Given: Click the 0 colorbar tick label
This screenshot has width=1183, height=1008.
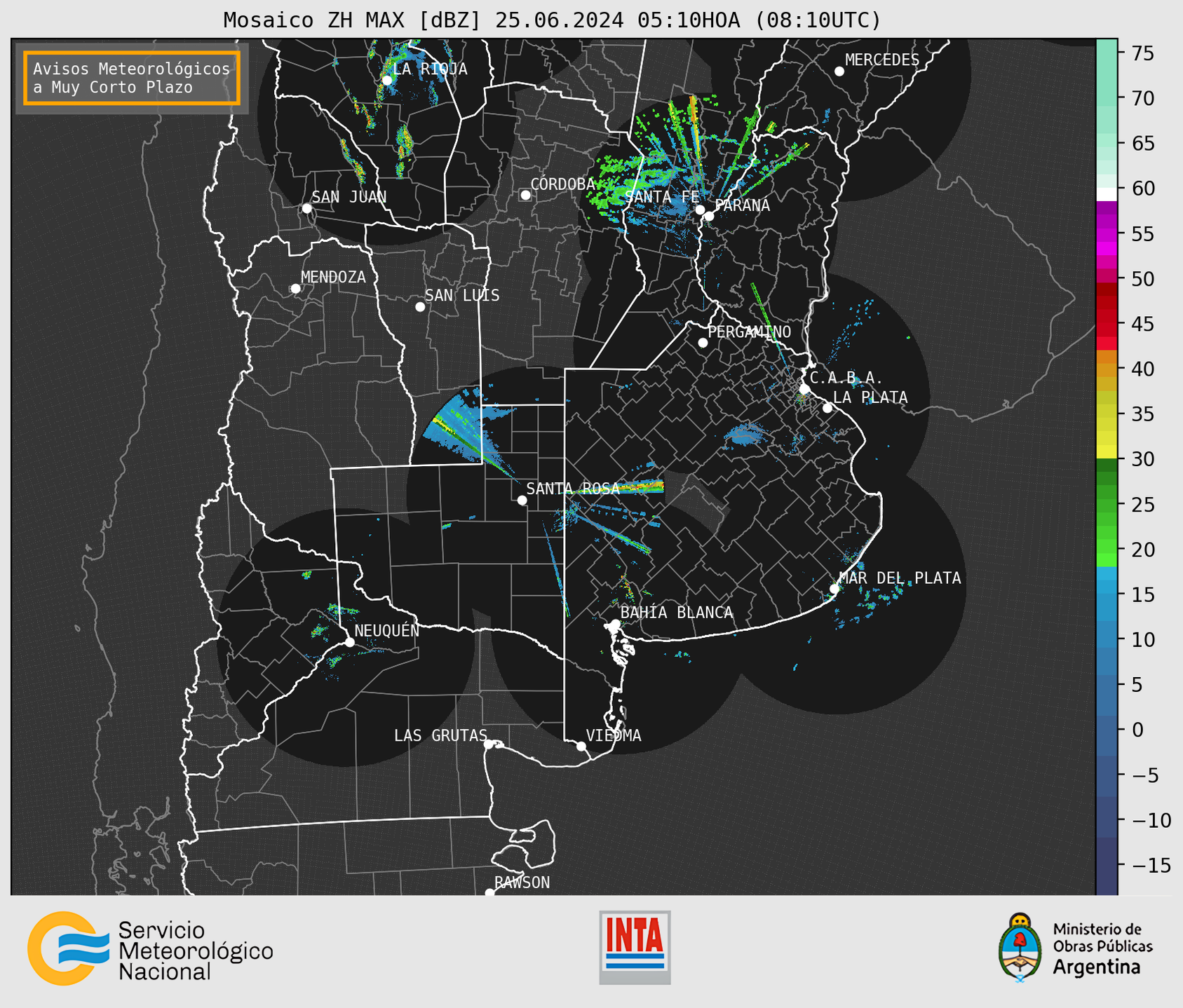Looking at the screenshot, I should pos(1137,730).
